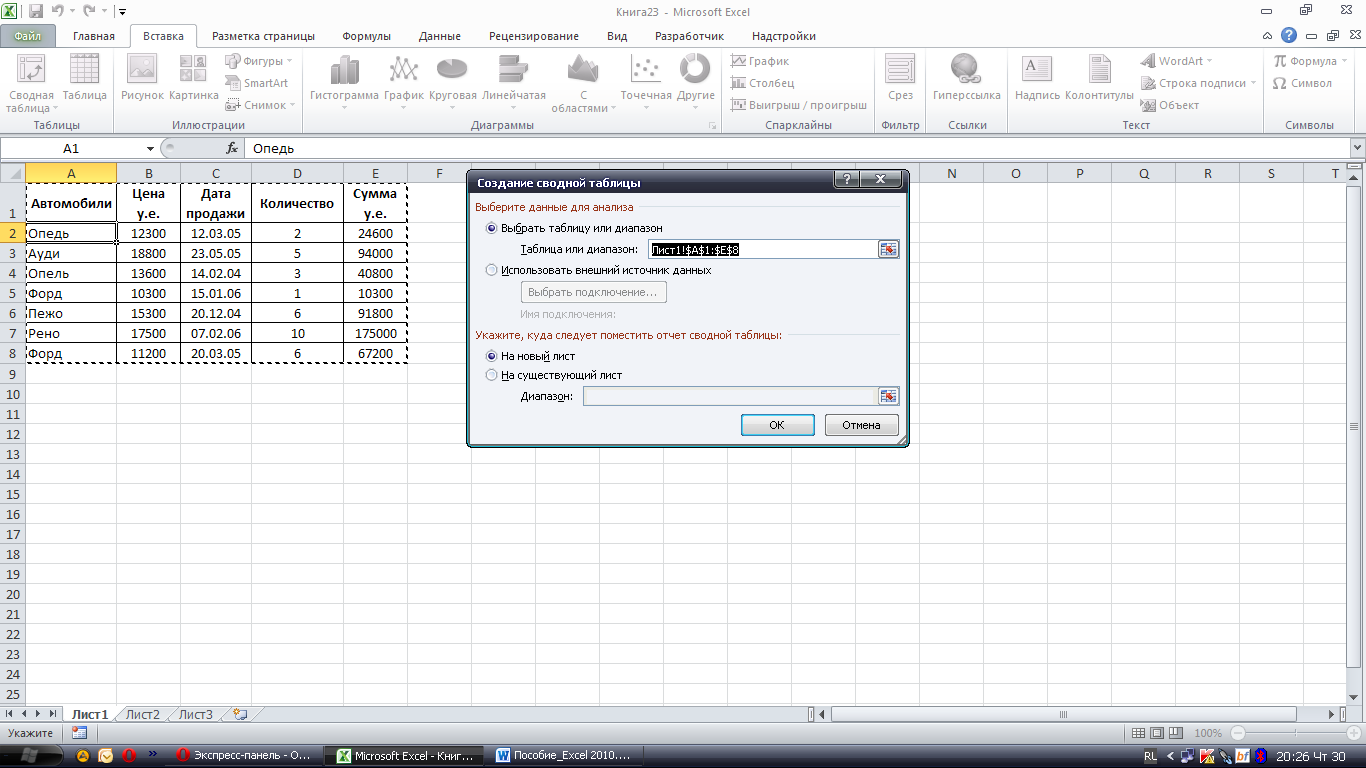
Task: Confirm the dialog with OK
Action: [777, 425]
